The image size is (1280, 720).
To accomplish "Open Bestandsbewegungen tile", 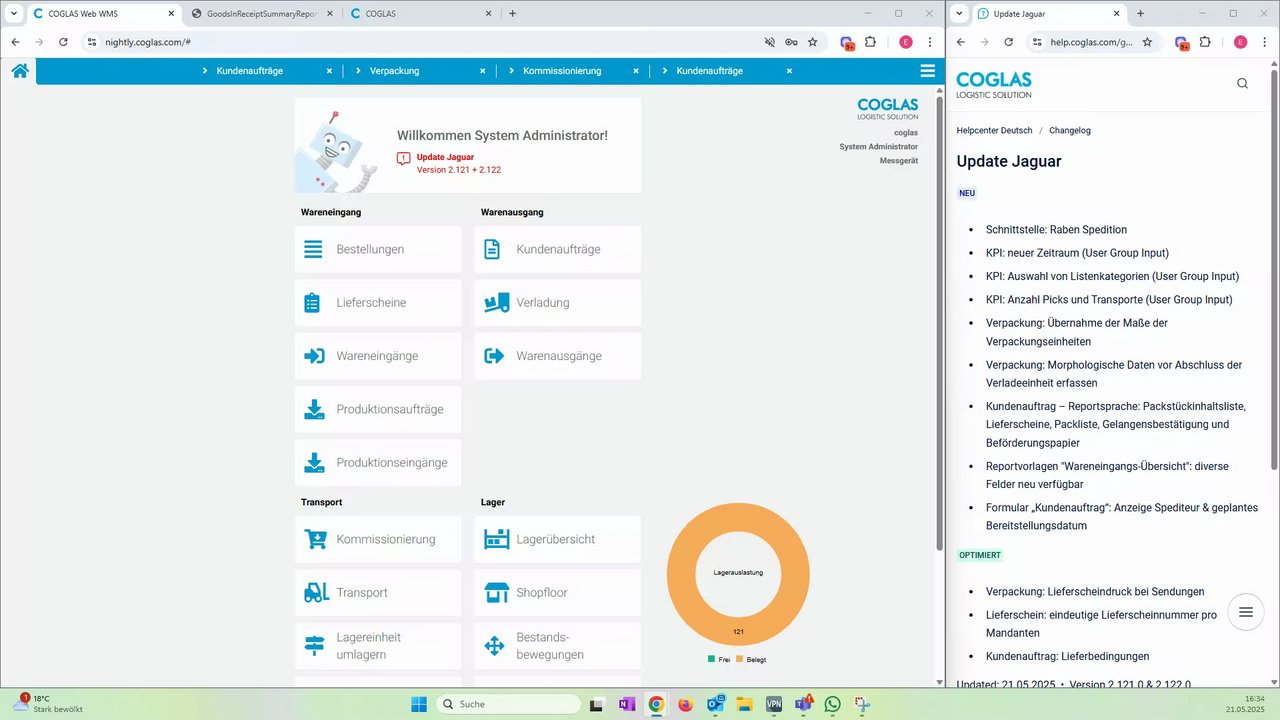I will pos(558,646).
